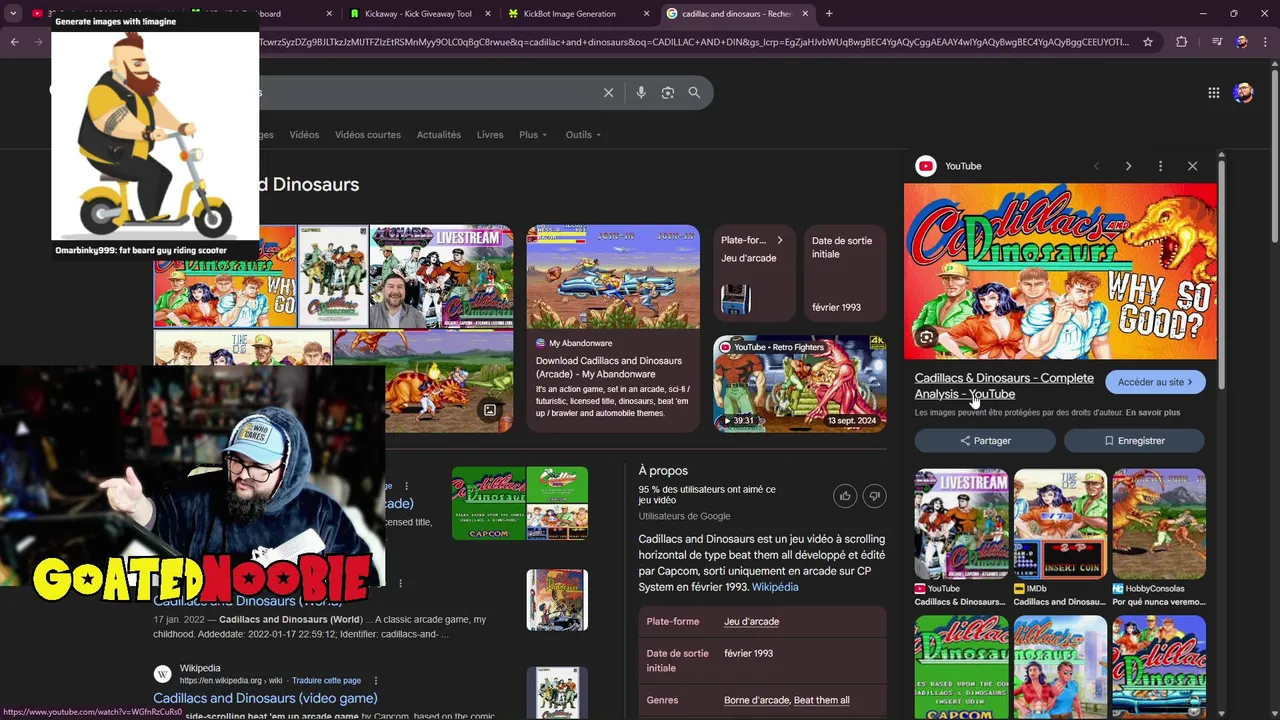Open the En savoir plus link
This screenshot has width=1280, height=720.
(x=1152, y=412)
